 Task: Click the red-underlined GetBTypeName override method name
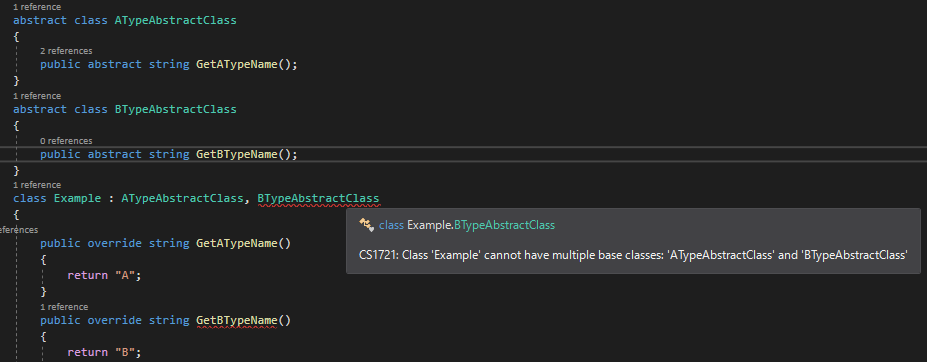pos(237,321)
